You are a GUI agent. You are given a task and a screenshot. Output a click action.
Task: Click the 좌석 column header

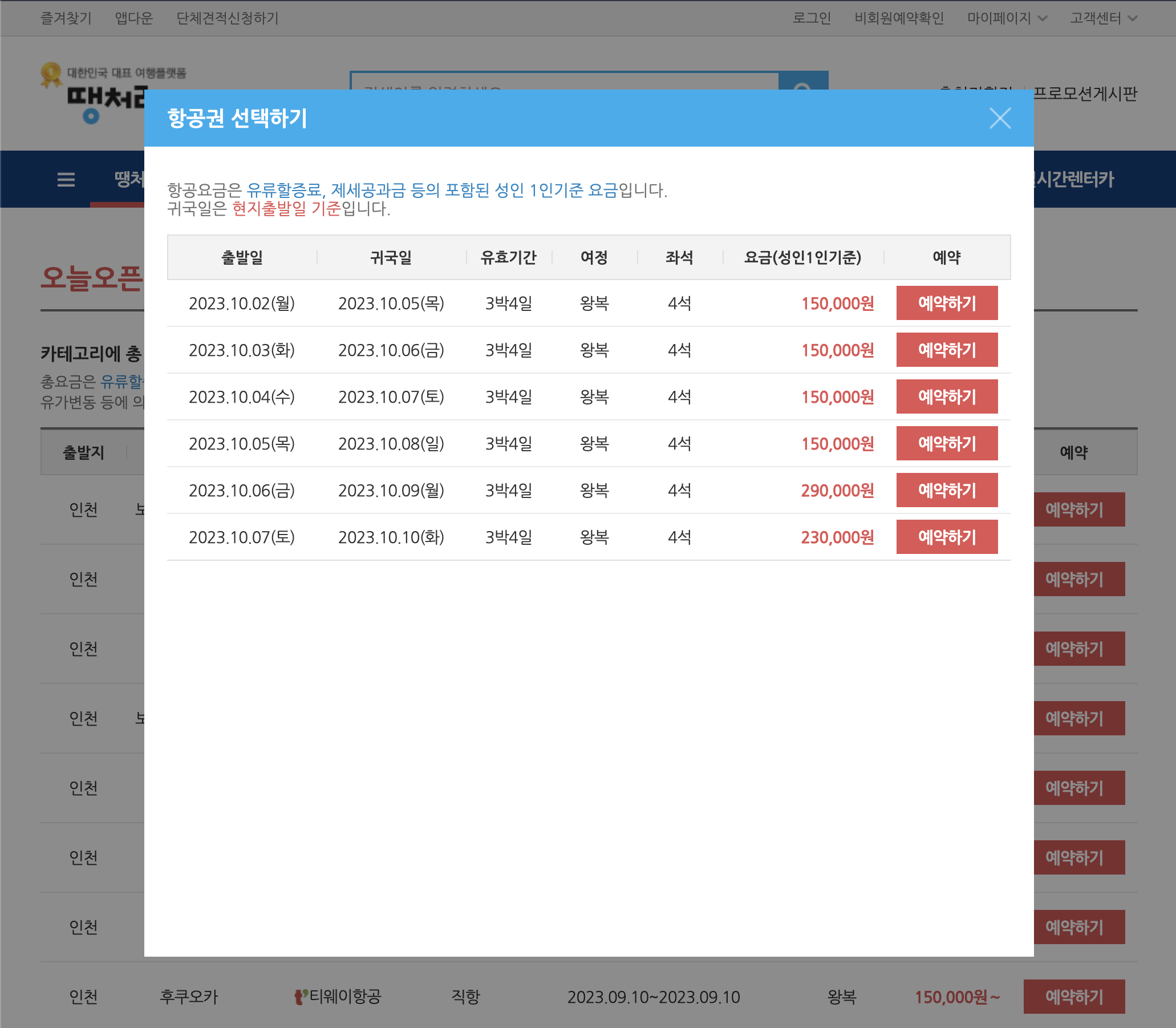(679, 258)
